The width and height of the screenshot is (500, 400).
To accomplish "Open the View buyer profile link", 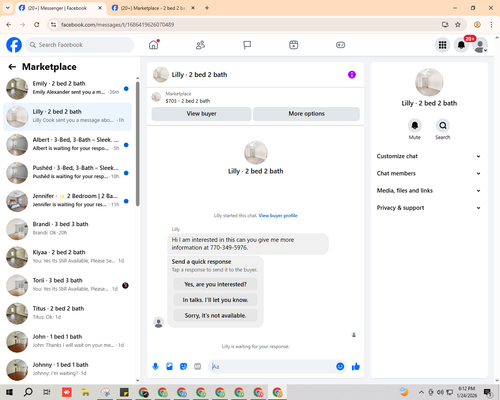I will click(278, 216).
